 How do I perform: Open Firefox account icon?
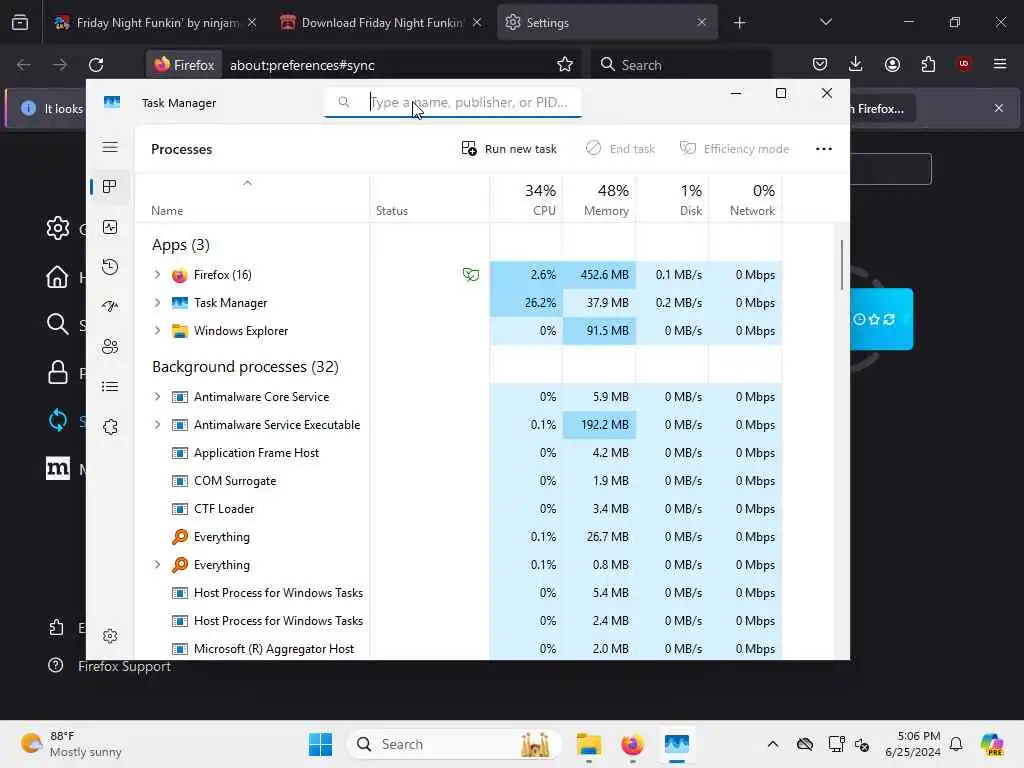click(892, 65)
